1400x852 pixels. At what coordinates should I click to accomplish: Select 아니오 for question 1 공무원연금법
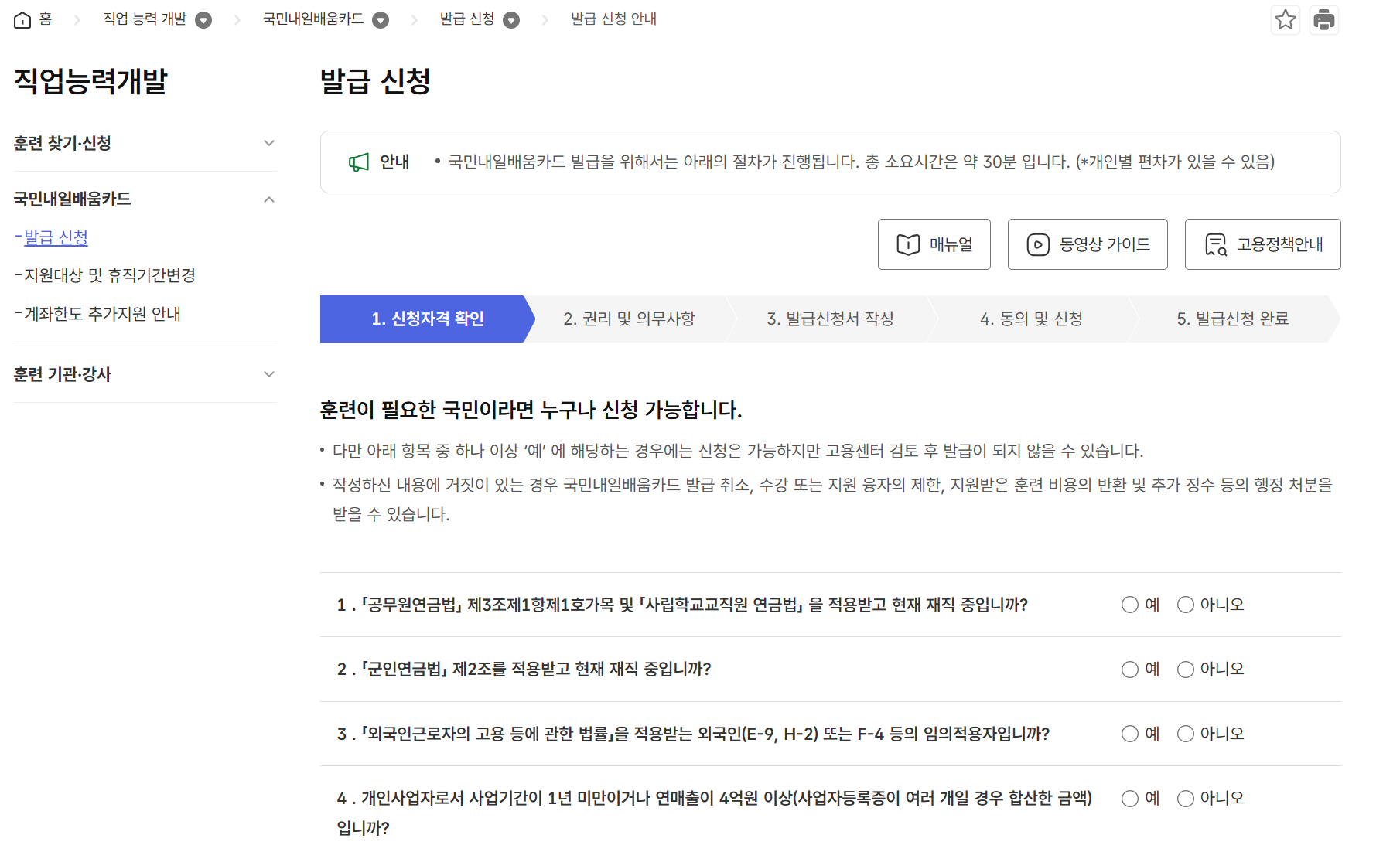click(1186, 605)
